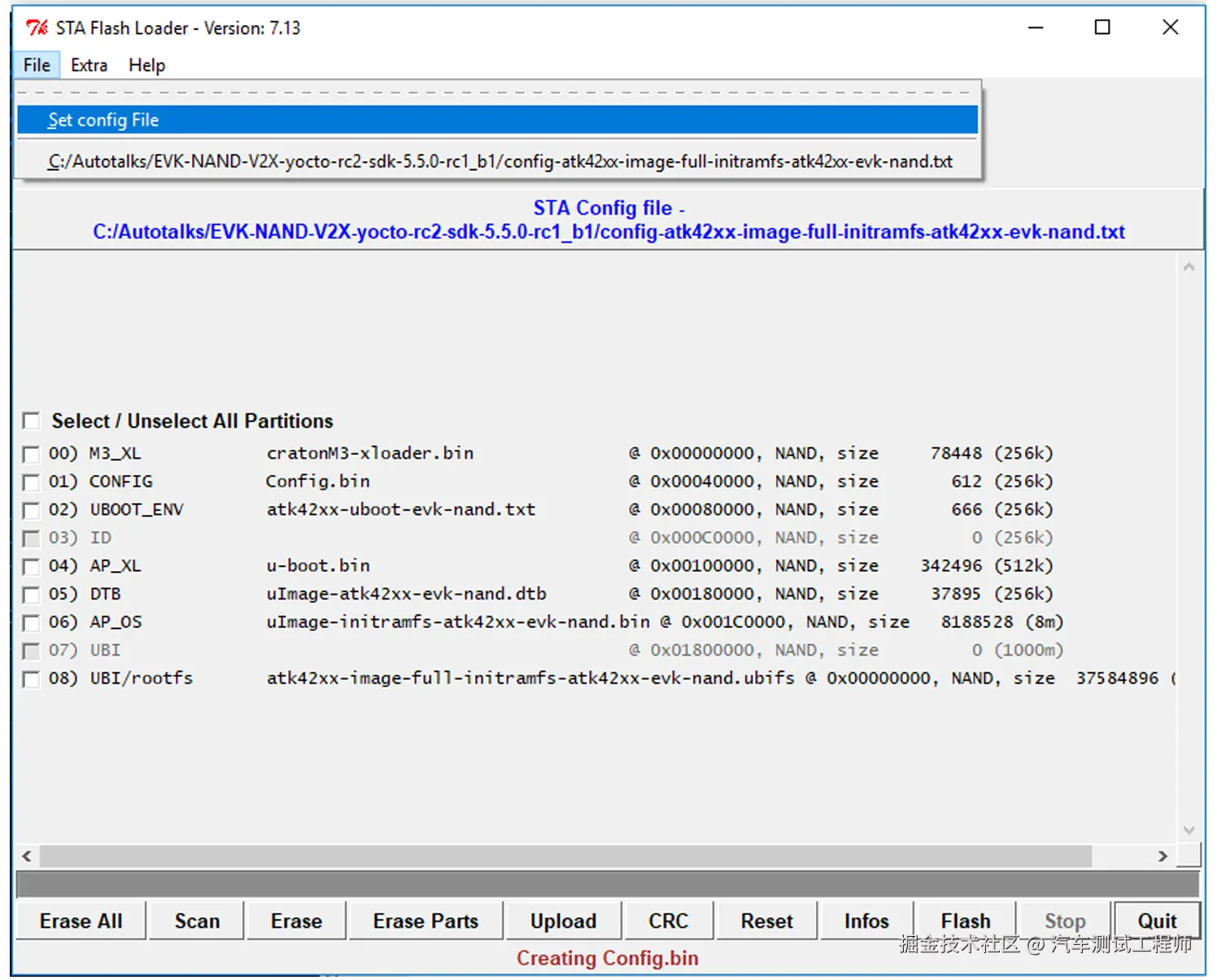Click the Erase Parts button
Viewport: 1217px width, 980px height.
pos(425,921)
